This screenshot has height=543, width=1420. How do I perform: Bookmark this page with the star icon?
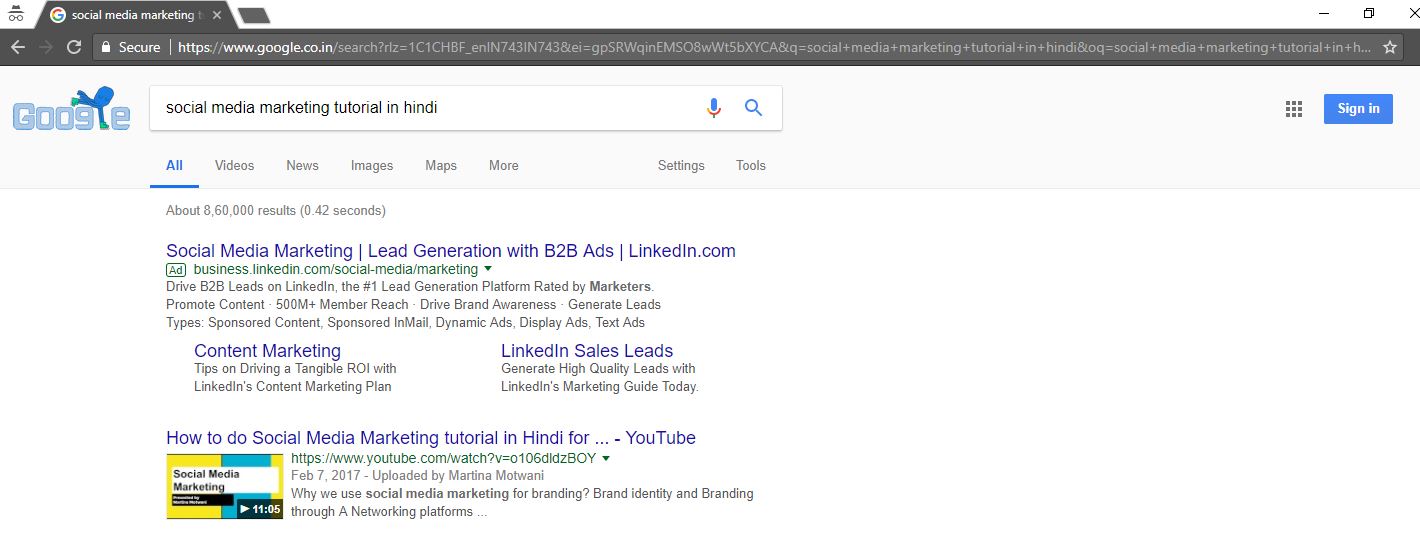pyautogui.click(x=1389, y=47)
